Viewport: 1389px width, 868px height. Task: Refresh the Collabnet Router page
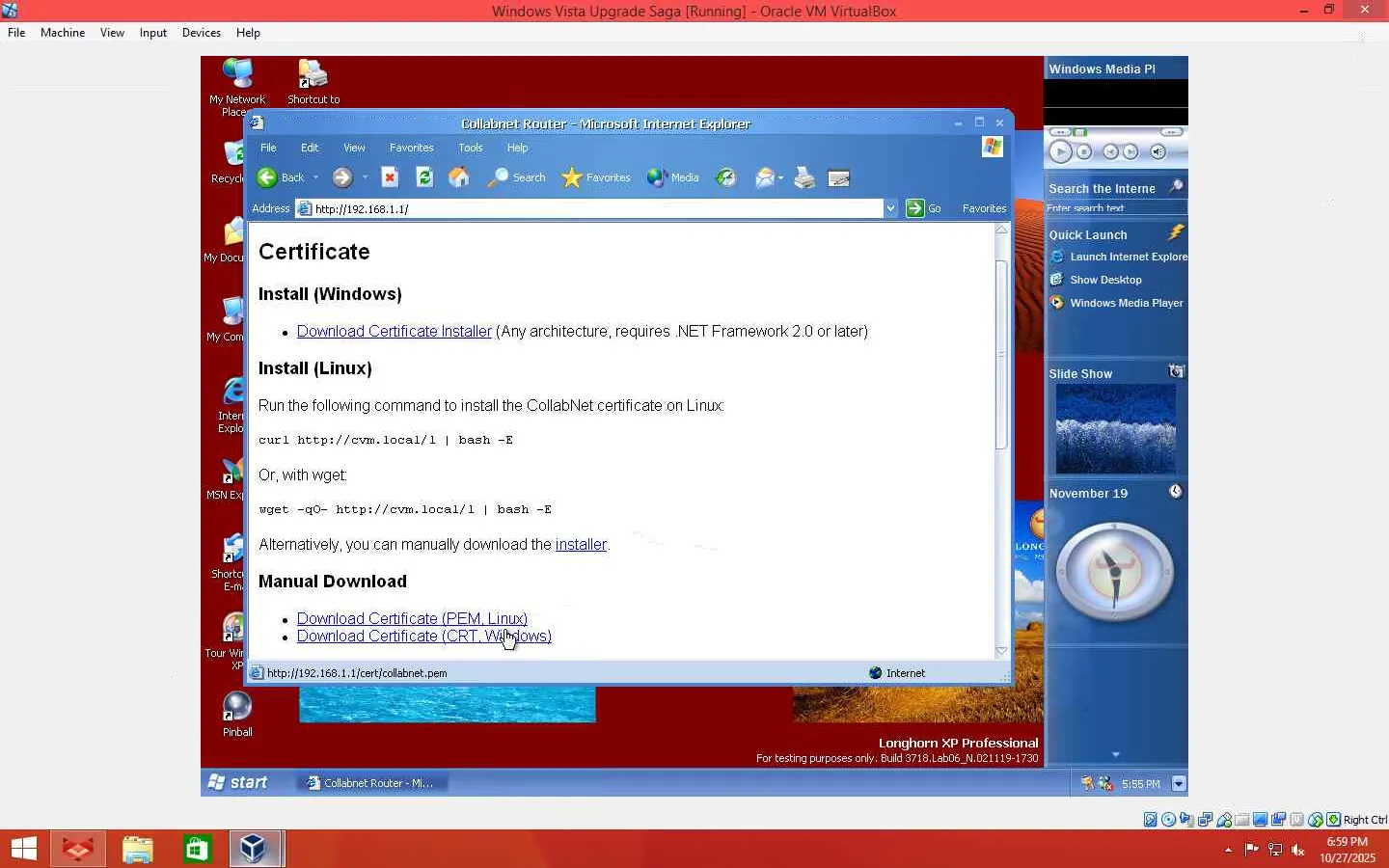pos(424,177)
